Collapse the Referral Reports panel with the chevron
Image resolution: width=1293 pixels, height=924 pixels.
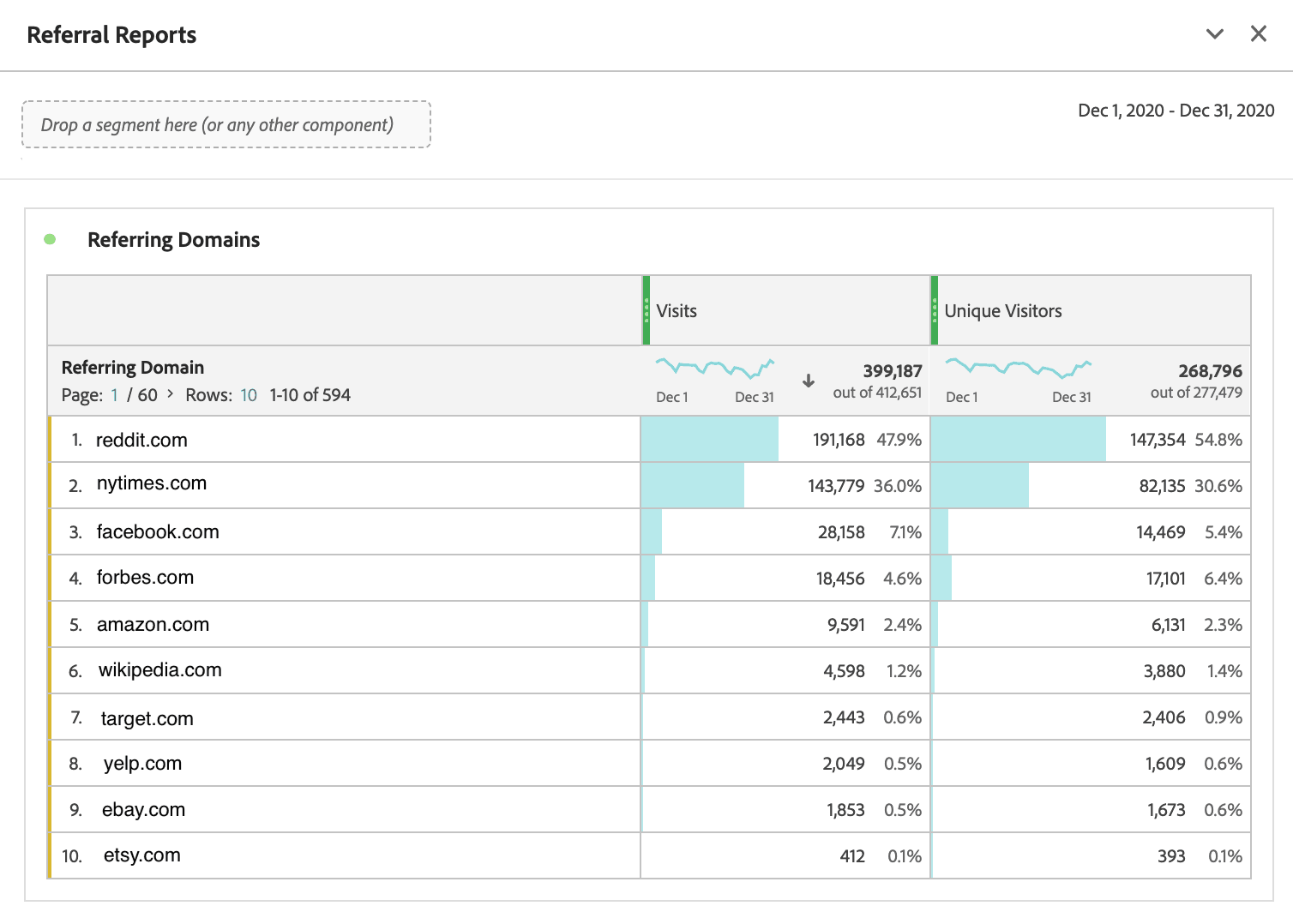click(x=1215, y=33)
